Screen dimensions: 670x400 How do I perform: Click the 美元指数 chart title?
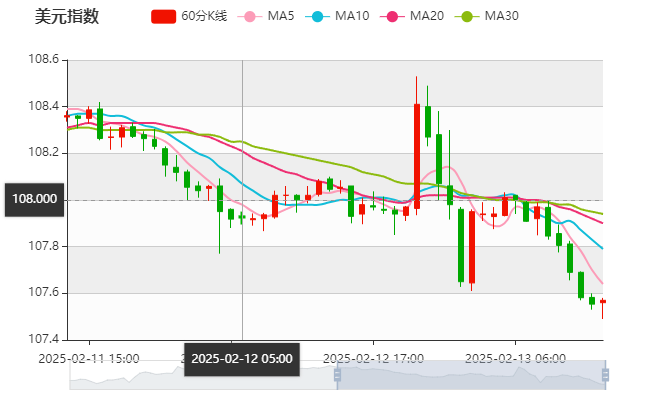pos(67,17)
